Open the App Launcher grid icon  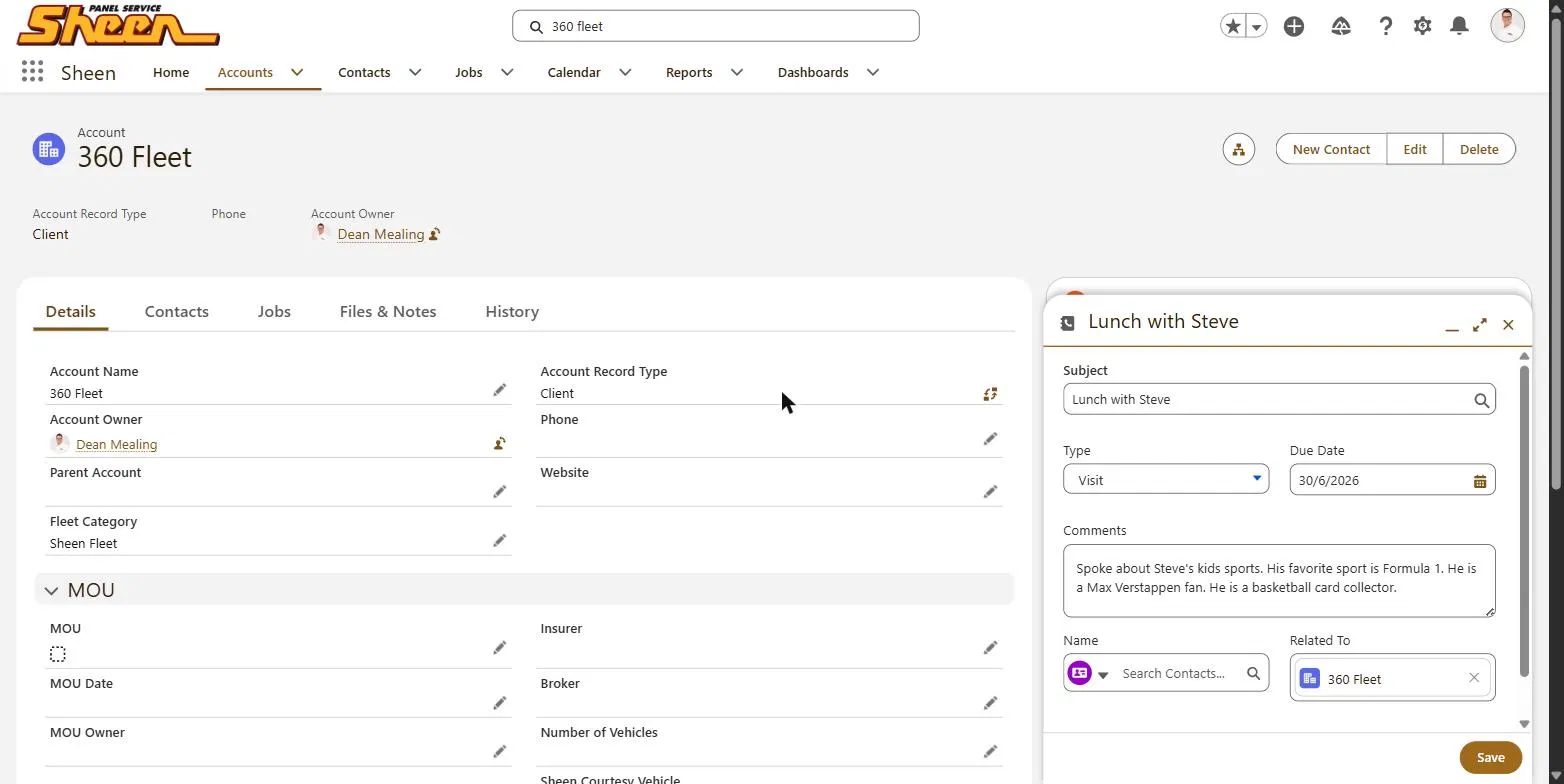pos(32,72)
